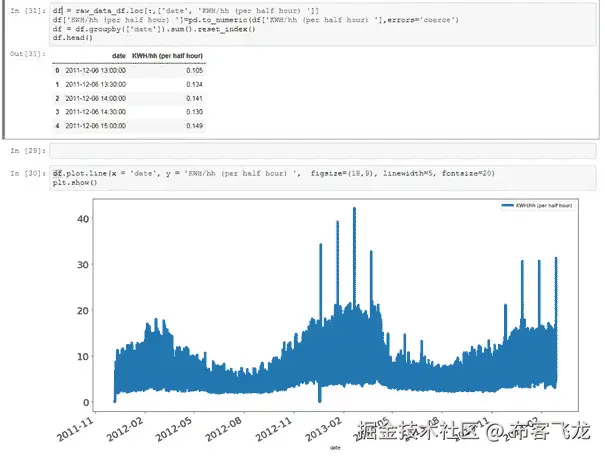Click y-axis tick label 10
The image size is (605, 456).
(x=83, y=356)
